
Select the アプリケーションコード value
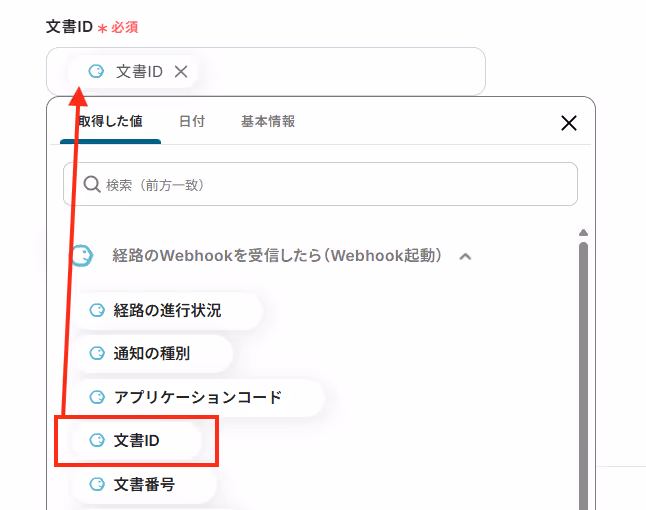tap(198, 397)
